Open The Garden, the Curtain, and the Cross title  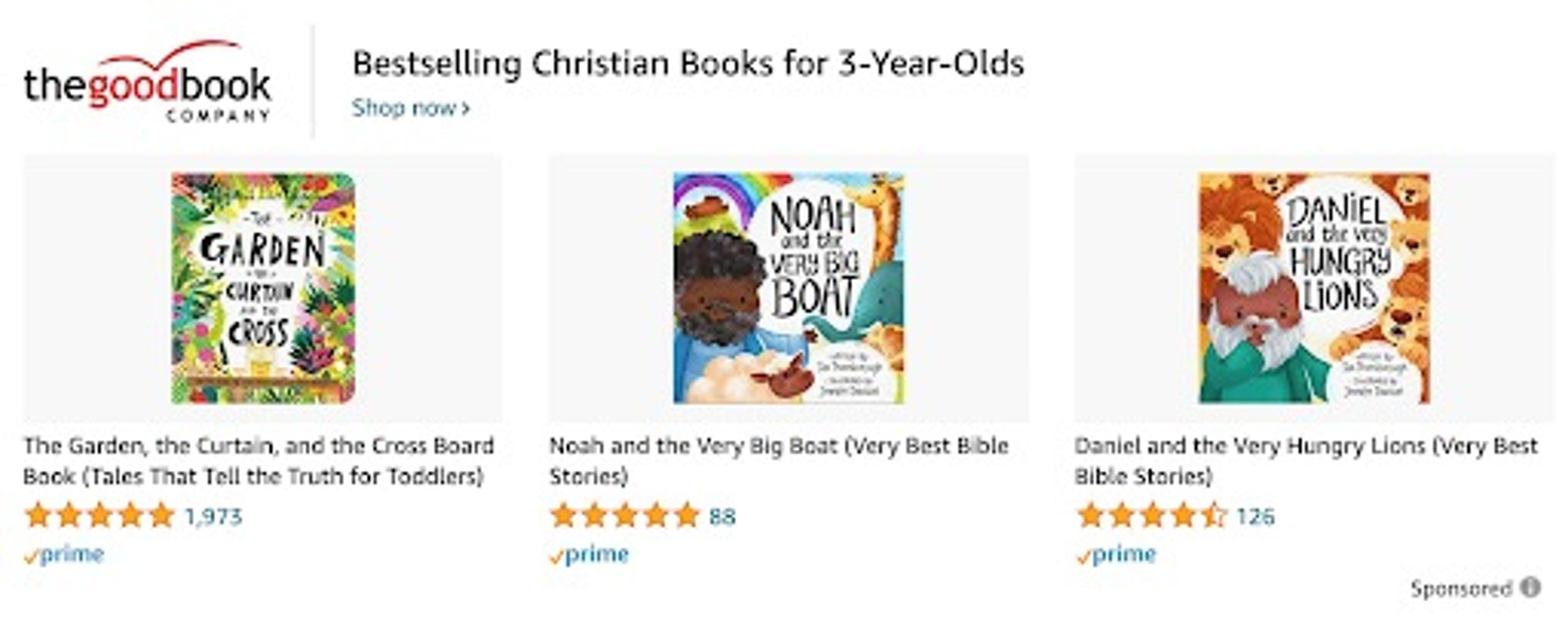258,460
